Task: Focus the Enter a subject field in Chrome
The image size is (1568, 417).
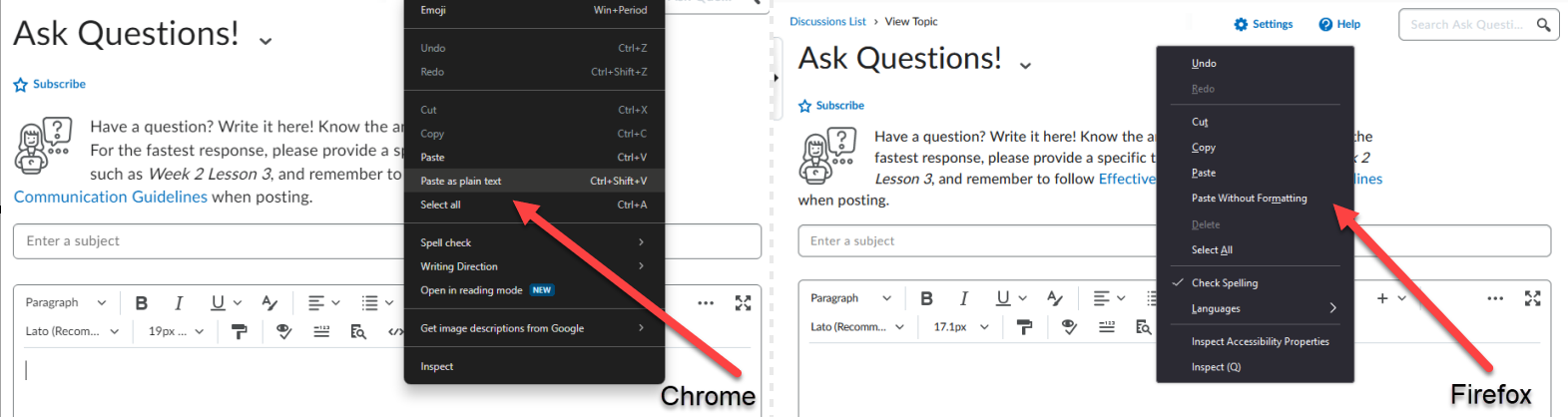Action: tap(387, 241)
